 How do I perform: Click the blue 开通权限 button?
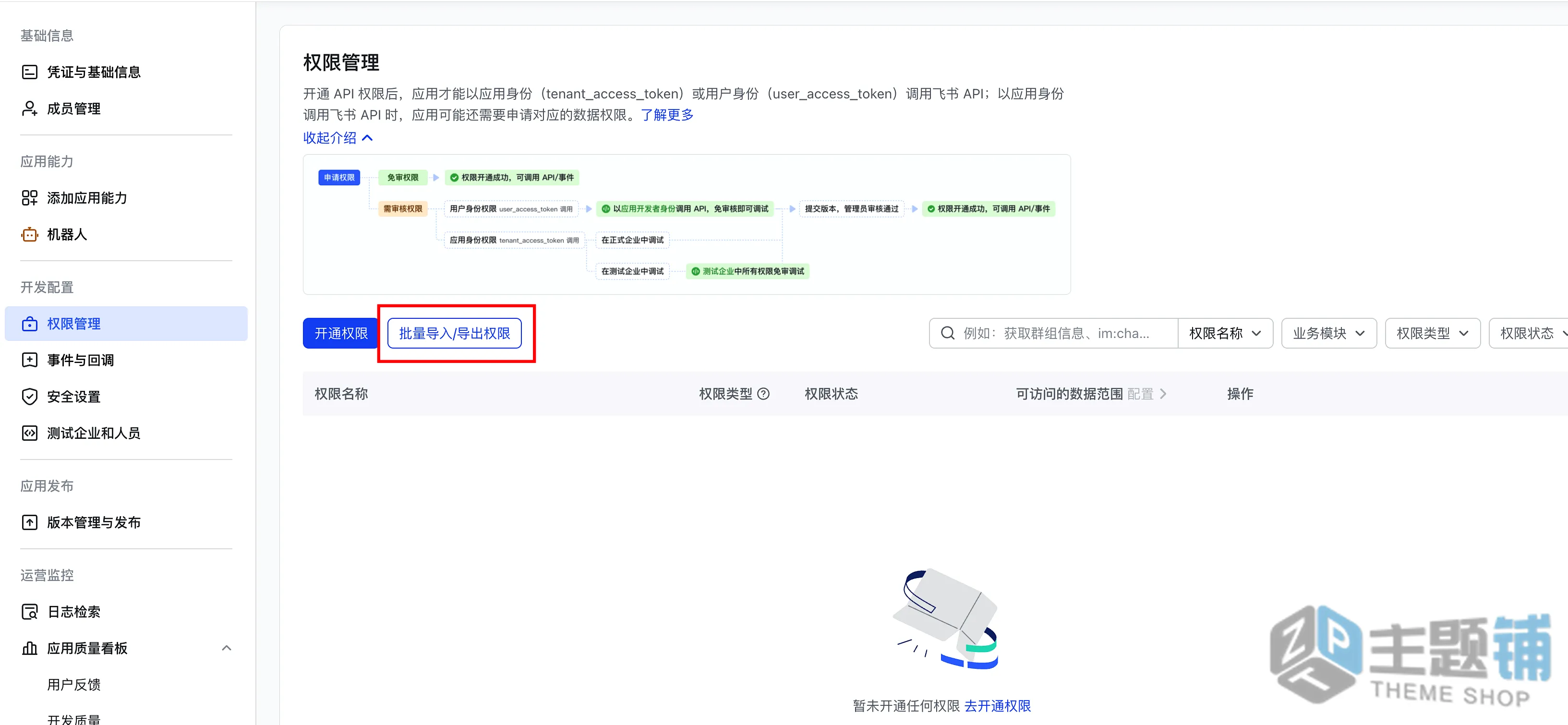tap(341, 334)
